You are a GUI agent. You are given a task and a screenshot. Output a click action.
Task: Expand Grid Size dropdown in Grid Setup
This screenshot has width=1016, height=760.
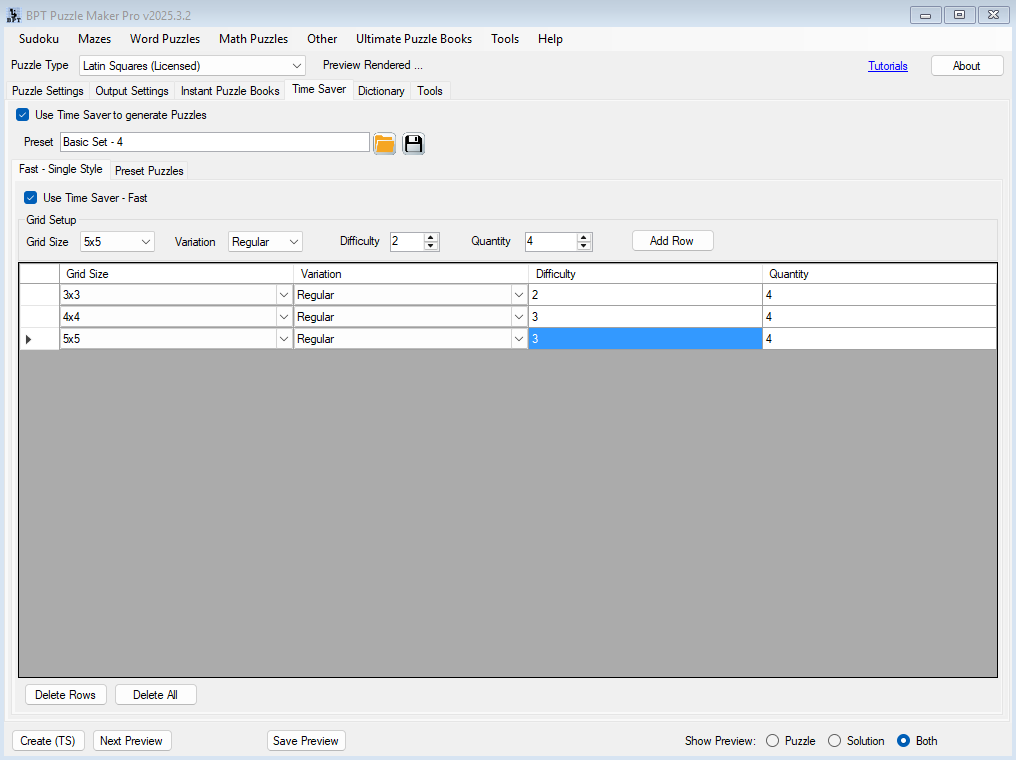[x=146, y=242]
